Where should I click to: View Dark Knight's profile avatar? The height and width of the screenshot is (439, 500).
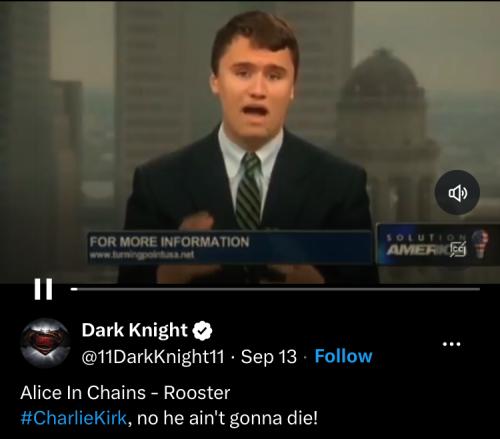tap(46, 343)
